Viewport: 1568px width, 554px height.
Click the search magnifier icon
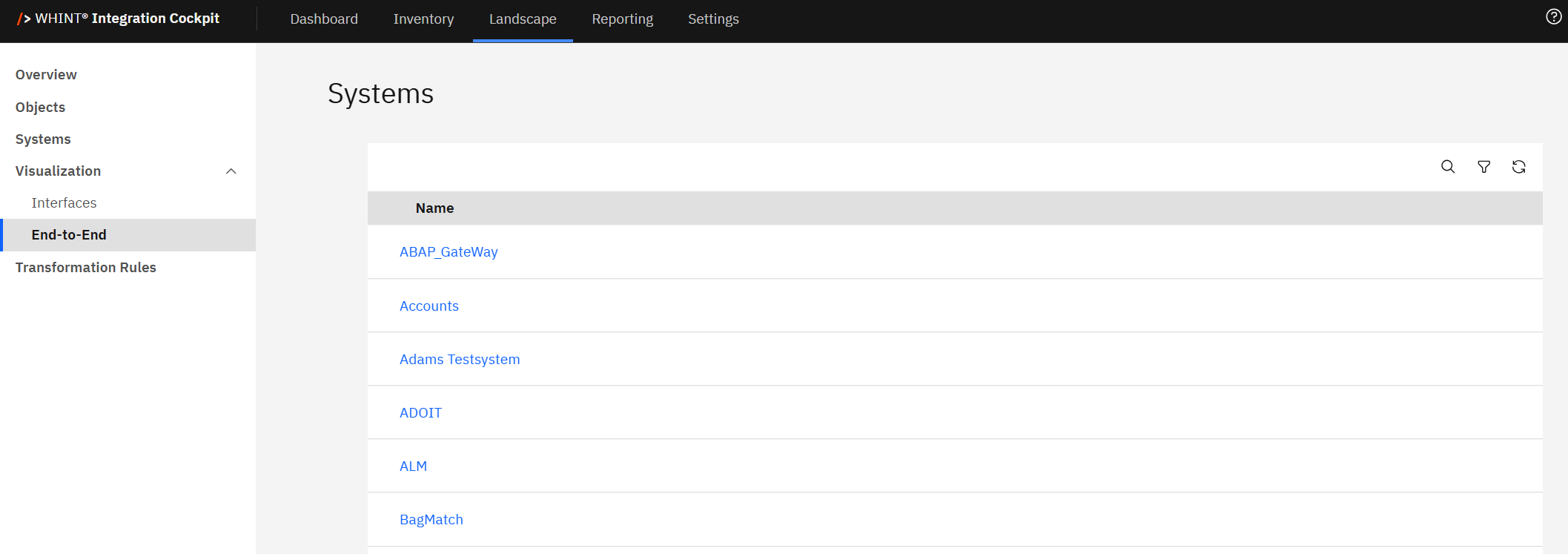click(1447, 167)
